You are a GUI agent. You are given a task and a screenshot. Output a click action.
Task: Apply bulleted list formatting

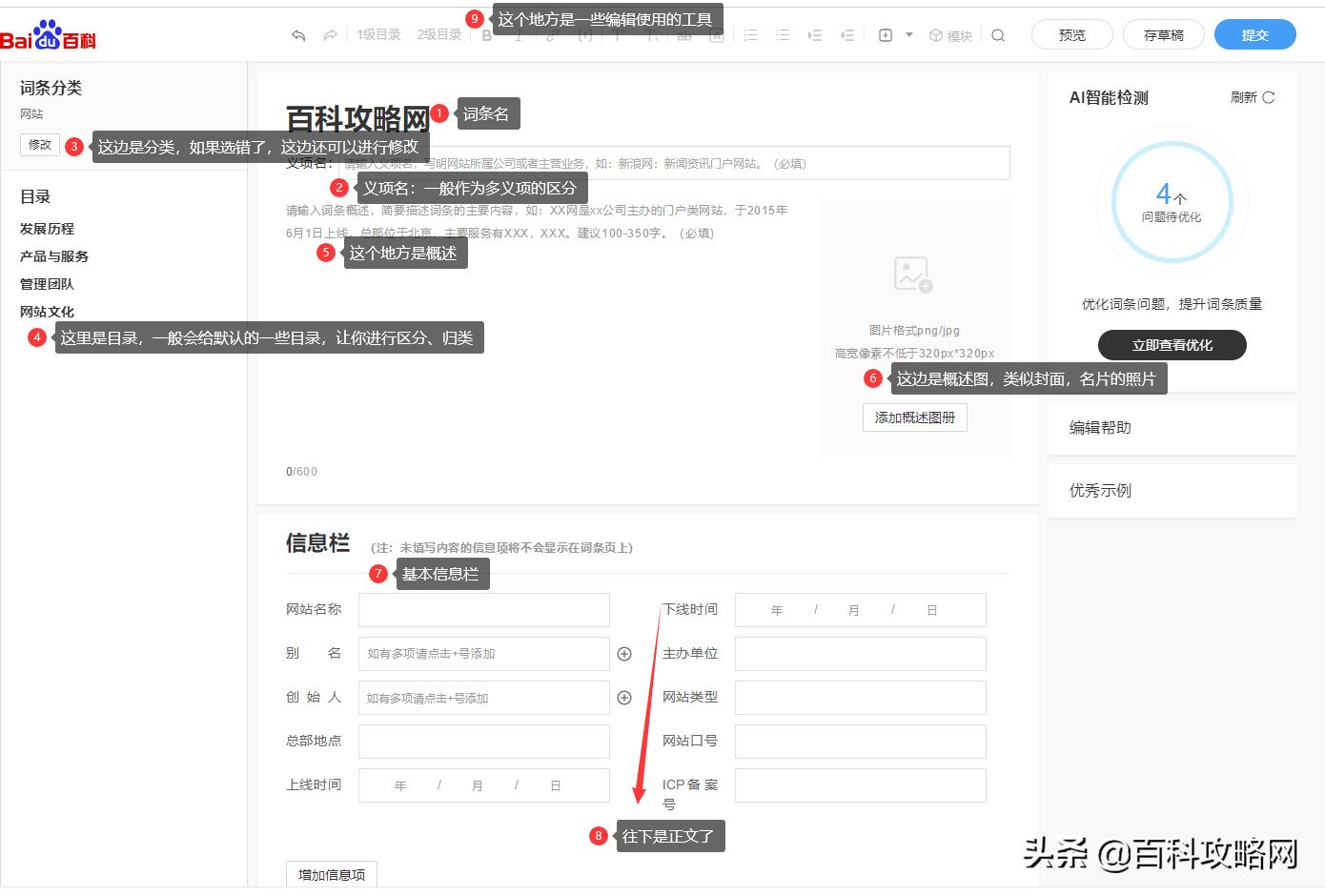751,34
